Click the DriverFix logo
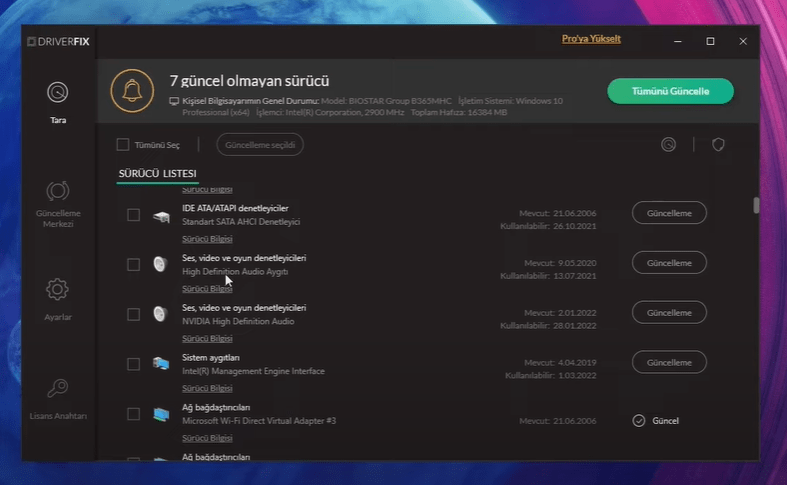The image size is (787, 485). point(59,41)
